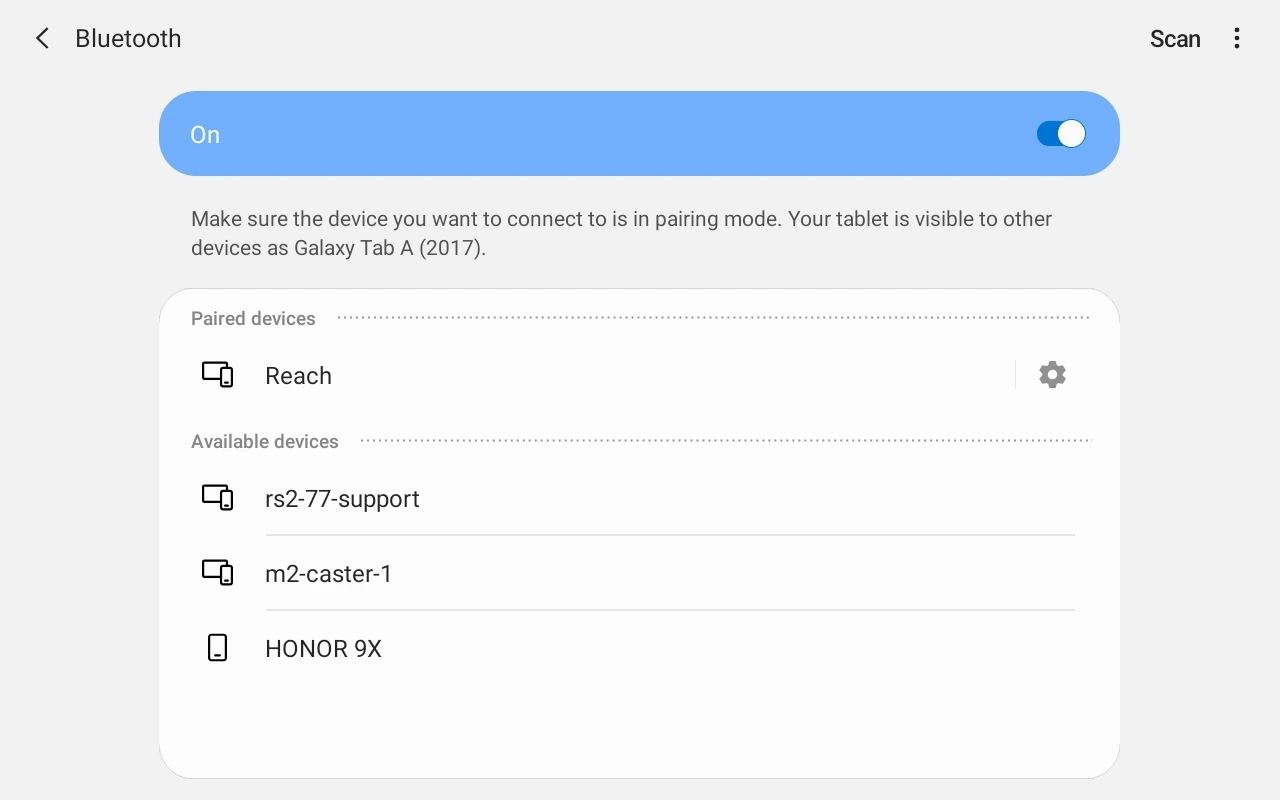This screenshot has height=800, width=1280.
Task: Connect to the paired device Reach
Action: tap(298, 375)
